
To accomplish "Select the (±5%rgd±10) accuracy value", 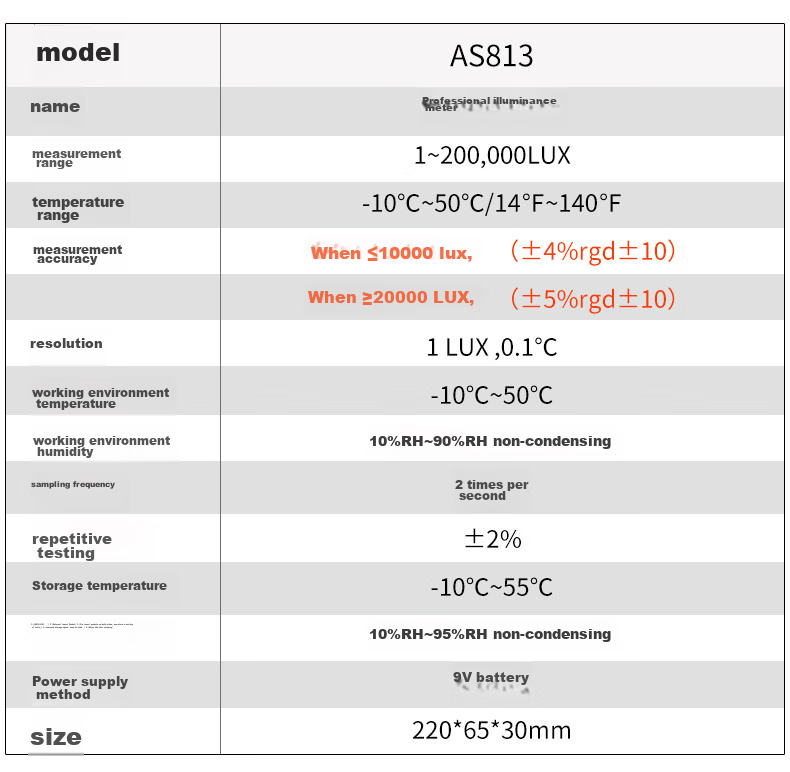I will pos(593,299).
